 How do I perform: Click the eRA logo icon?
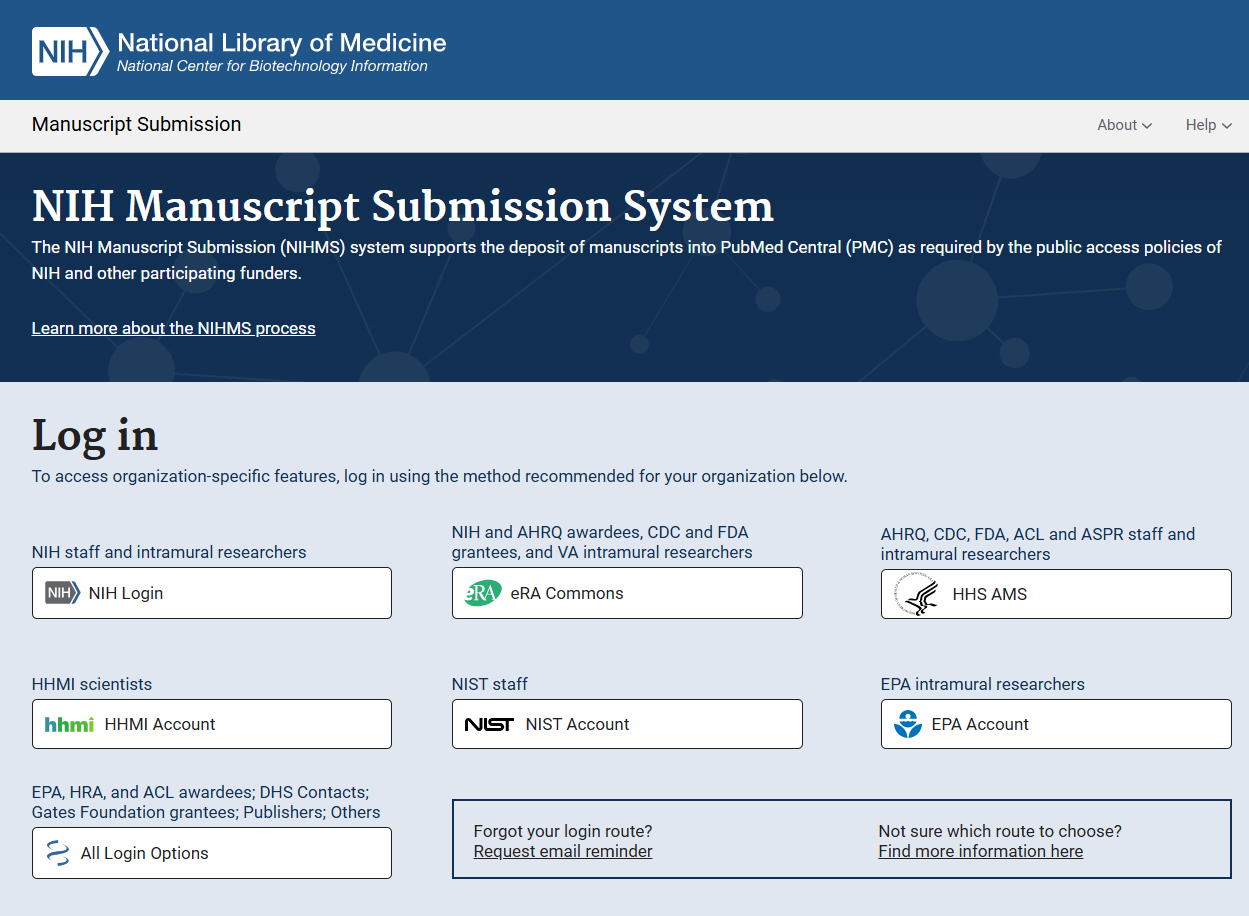pos(483,593)
